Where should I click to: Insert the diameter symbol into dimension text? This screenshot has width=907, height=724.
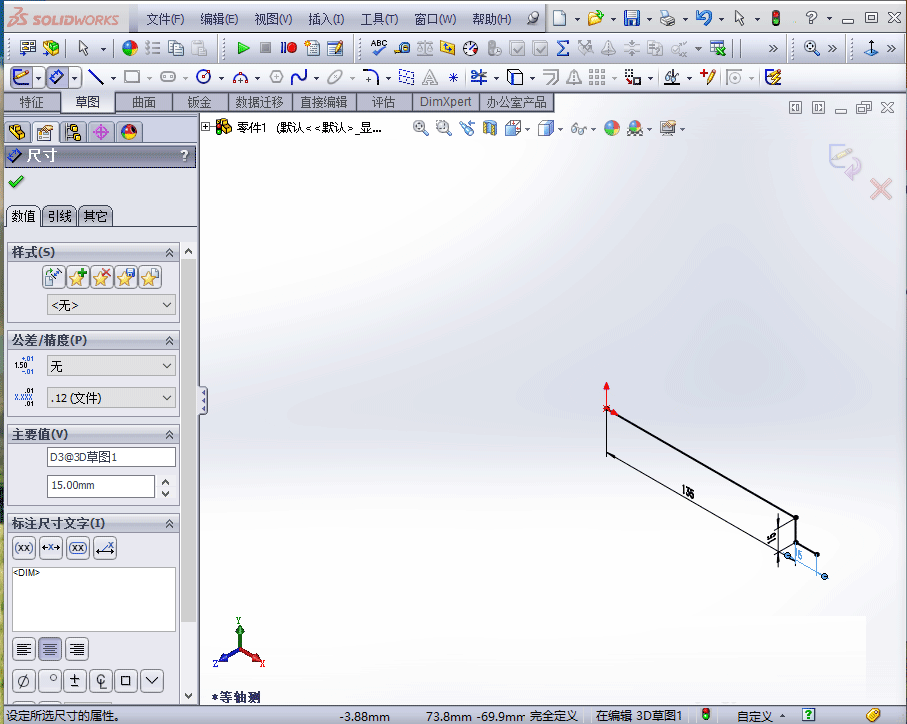click(x=22, y=680)
